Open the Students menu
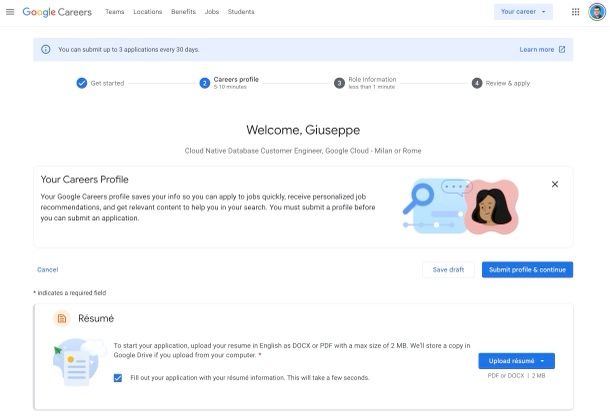The image size is (610, 417). (241, 12)
